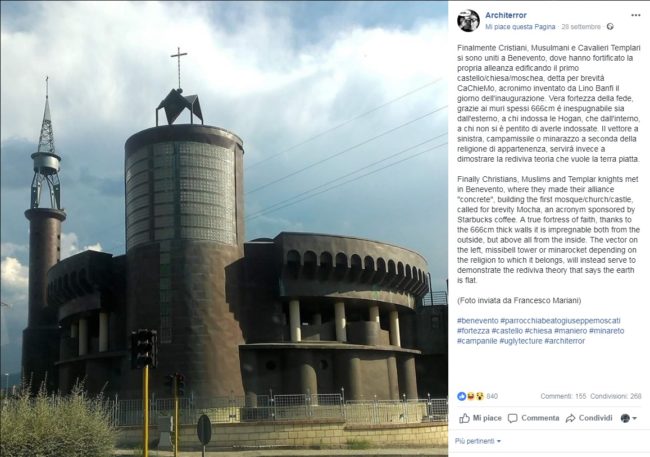Open the reaction emoji list

coord(471,396)
